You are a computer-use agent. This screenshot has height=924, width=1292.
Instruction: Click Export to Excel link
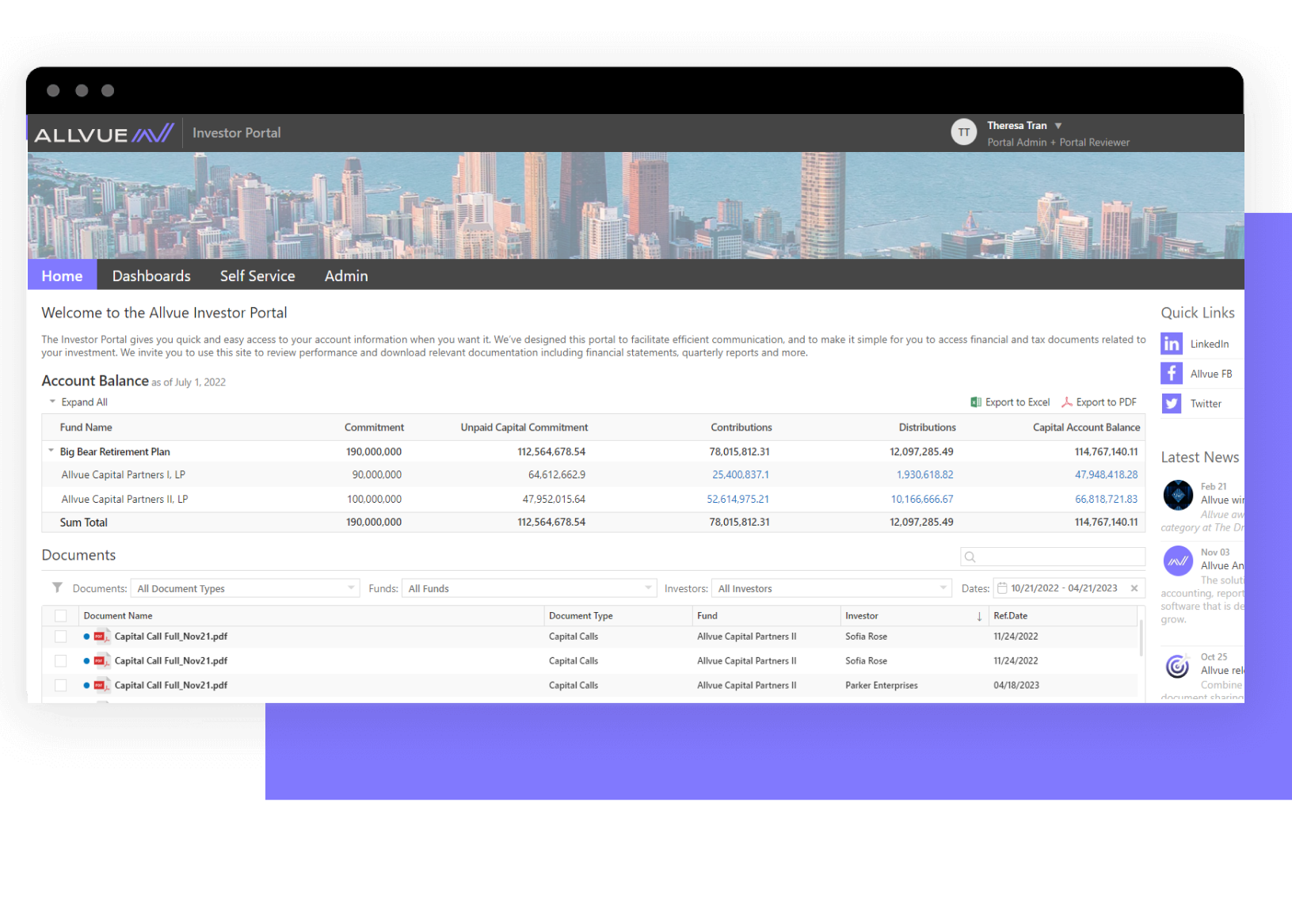pos(1017,402)
